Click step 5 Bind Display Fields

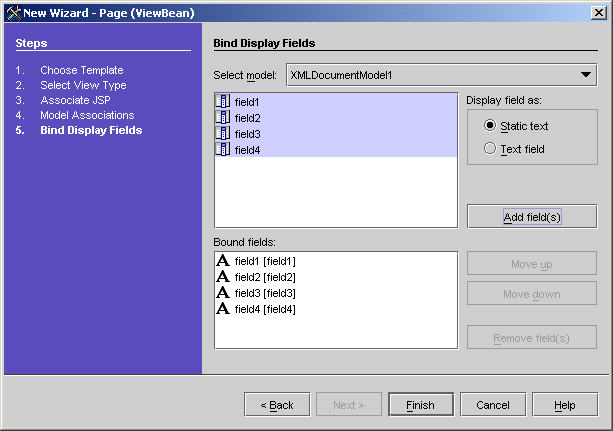[91, 130]
